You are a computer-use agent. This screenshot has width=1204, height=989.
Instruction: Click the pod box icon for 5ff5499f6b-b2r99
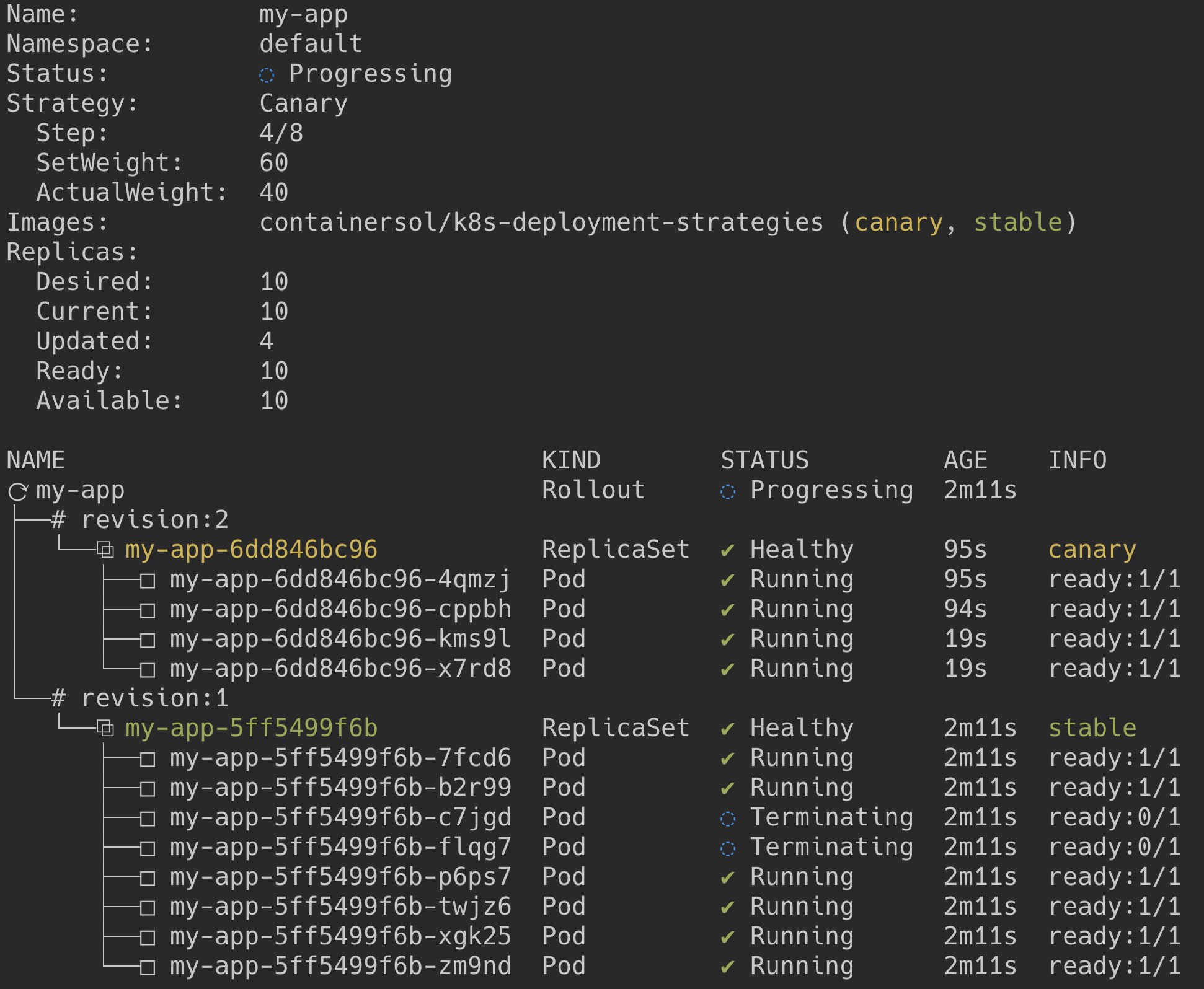(x=148, y=789)
